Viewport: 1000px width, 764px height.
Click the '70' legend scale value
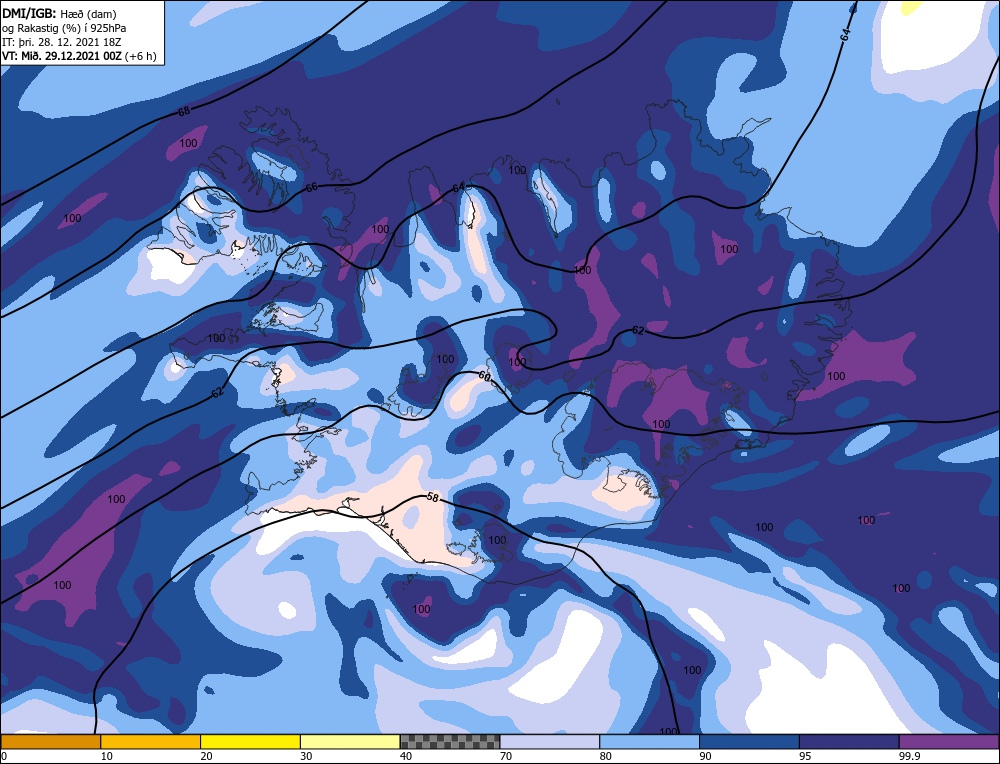point(506,756)
